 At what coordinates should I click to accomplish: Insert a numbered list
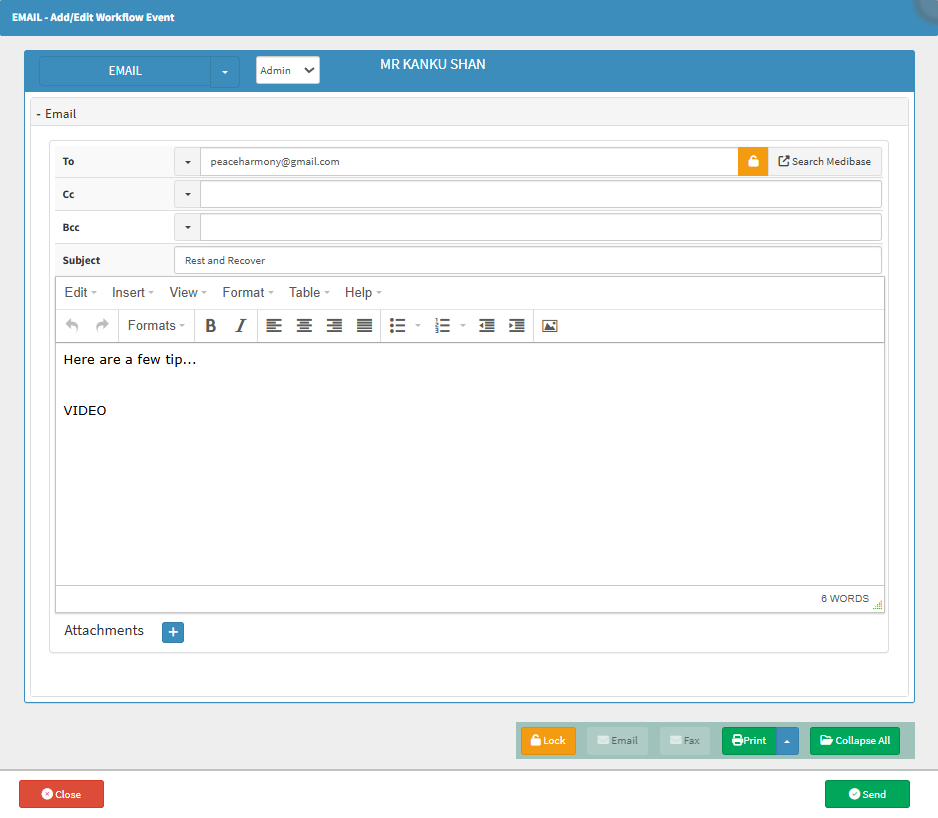click(x=443, y=326)
